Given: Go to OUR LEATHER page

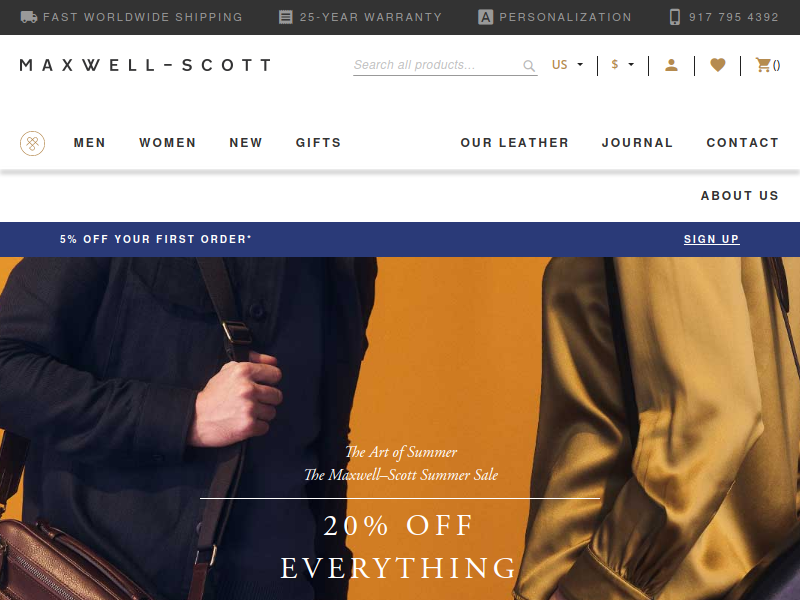Looking at the screenshot, I should [x=515, y=143].
